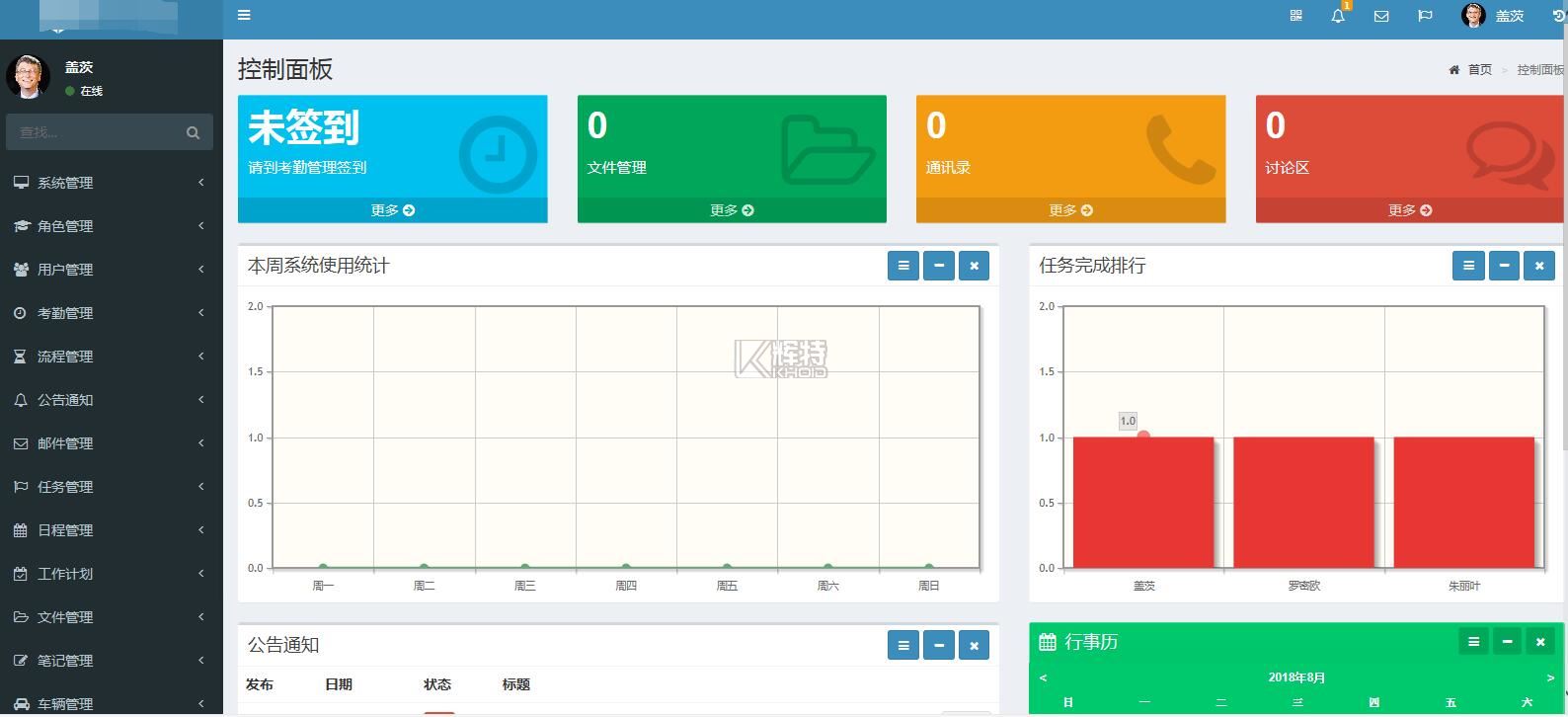1568x717 pixels.
Task: Collapse the 本周系统使用统计 panel with minus button
Action: click(938, 266)
